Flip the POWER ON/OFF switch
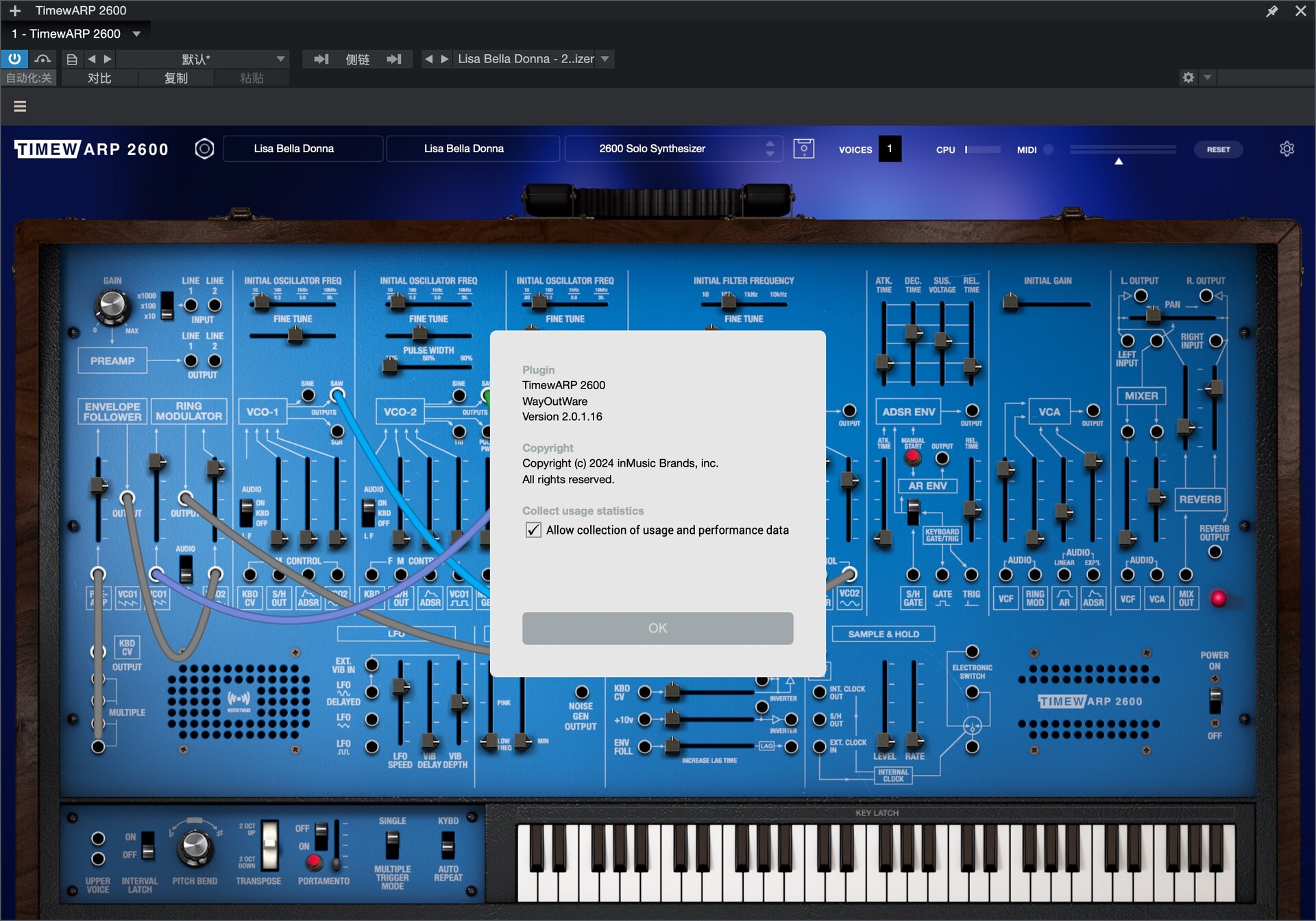Viewport: 1316px width, 921px height. (1215, 700)
